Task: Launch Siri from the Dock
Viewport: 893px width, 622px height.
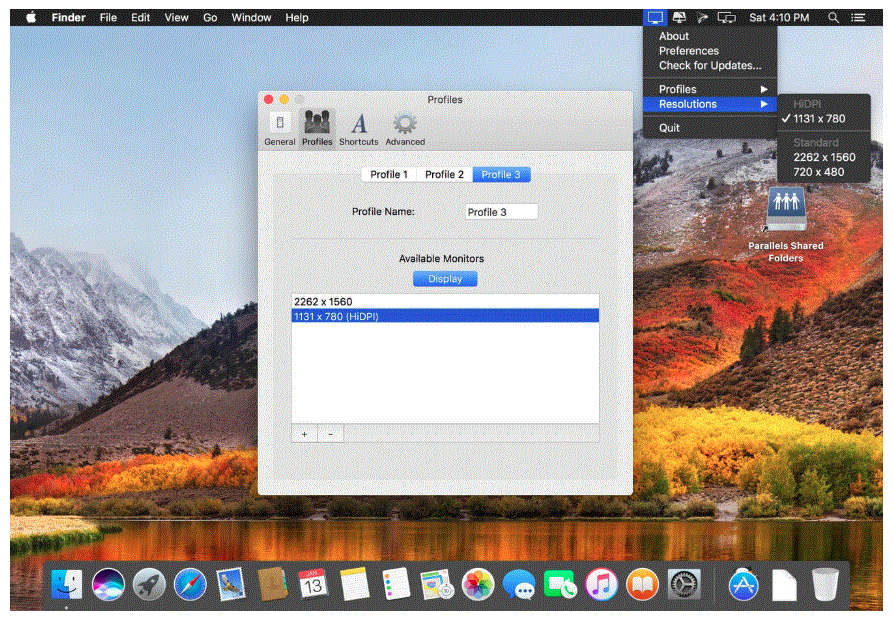Action: (108, 584)
